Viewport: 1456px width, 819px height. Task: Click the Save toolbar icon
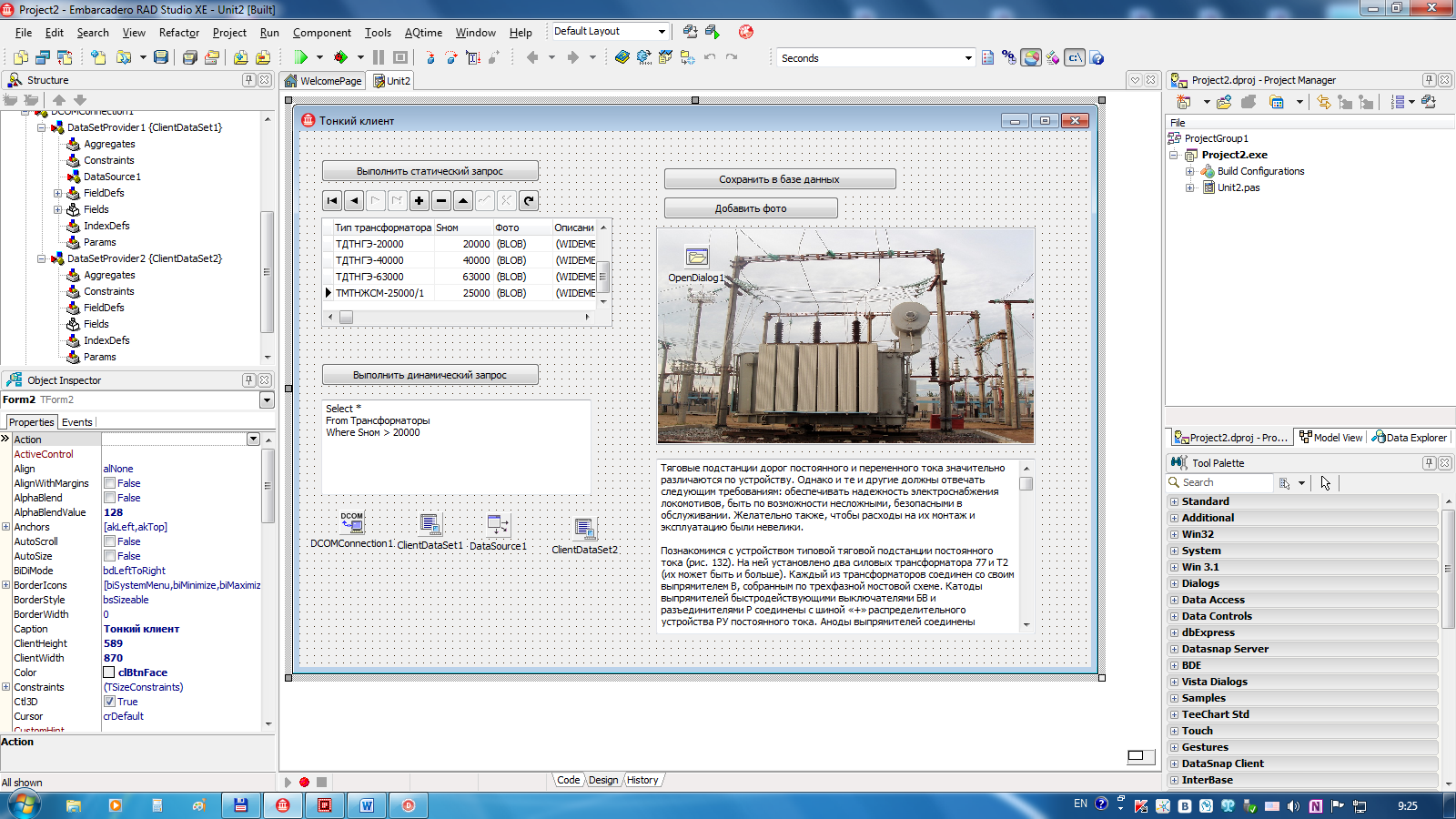[161, 57]
